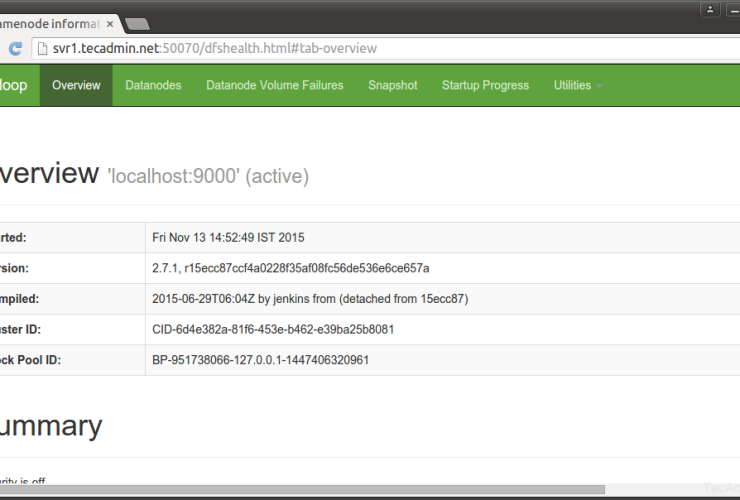Screen dimensions: 740x500
Task: Open the Datanodes page
Action: (x=153, y=86)
